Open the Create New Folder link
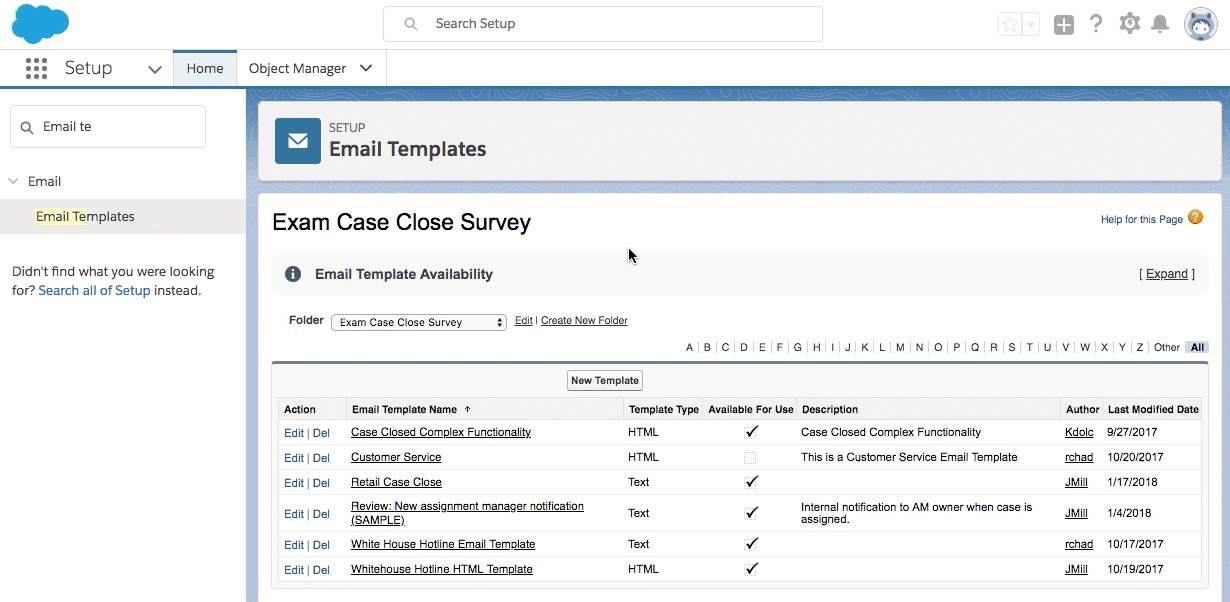This screenshot has width=1230, height=602. point(584,320)
